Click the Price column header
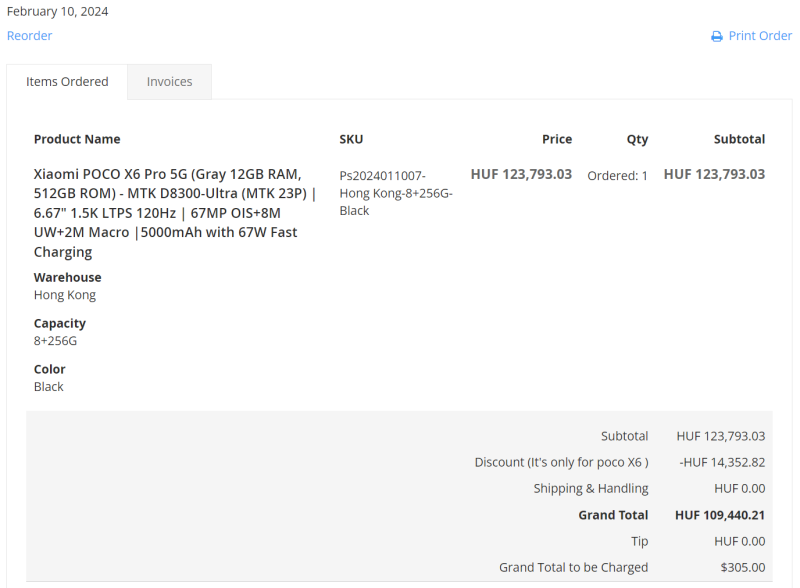Screen dimensions: 800x588 pyautogui.click(x=557, y=139)
